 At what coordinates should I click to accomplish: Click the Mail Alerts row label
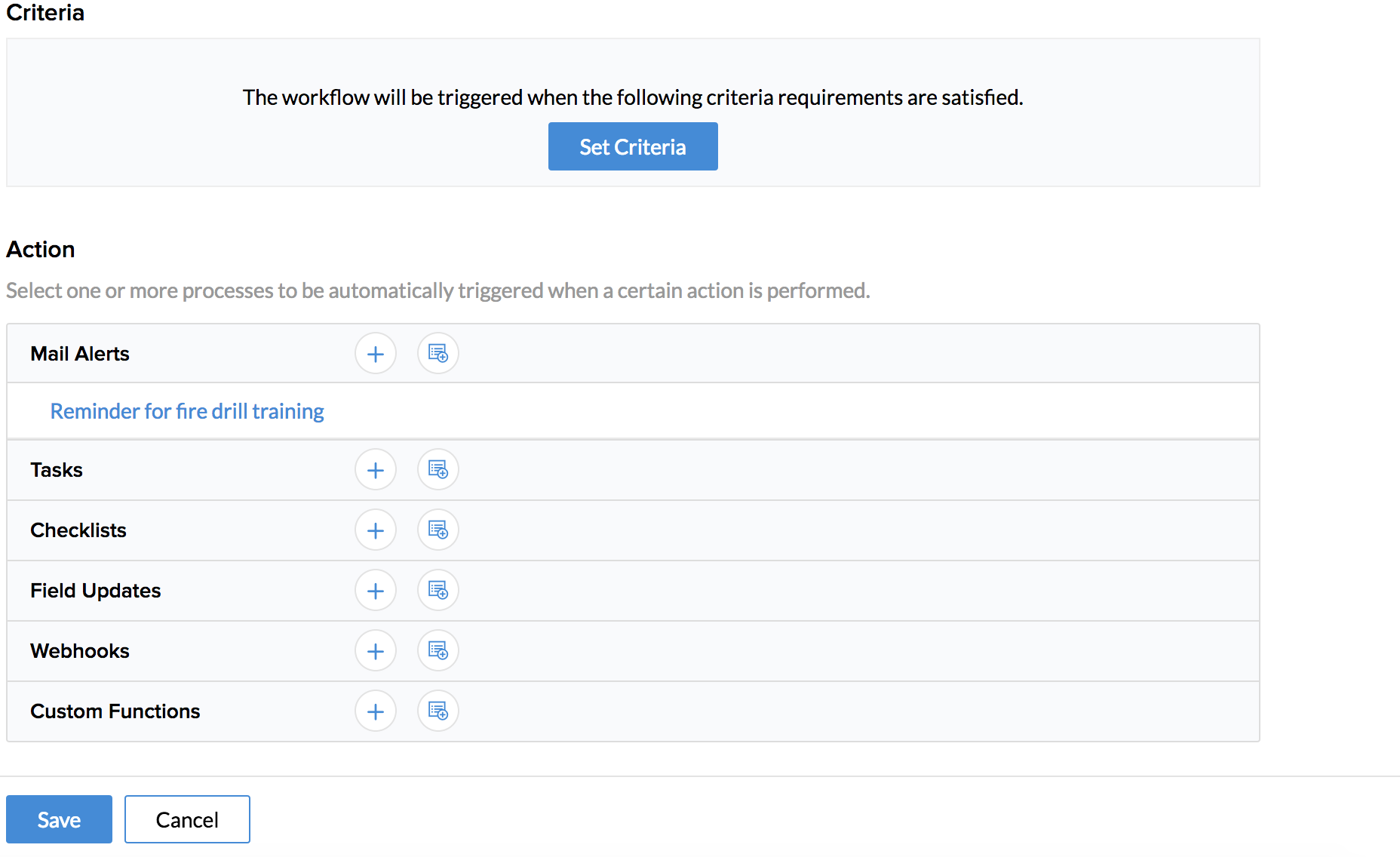80,354
